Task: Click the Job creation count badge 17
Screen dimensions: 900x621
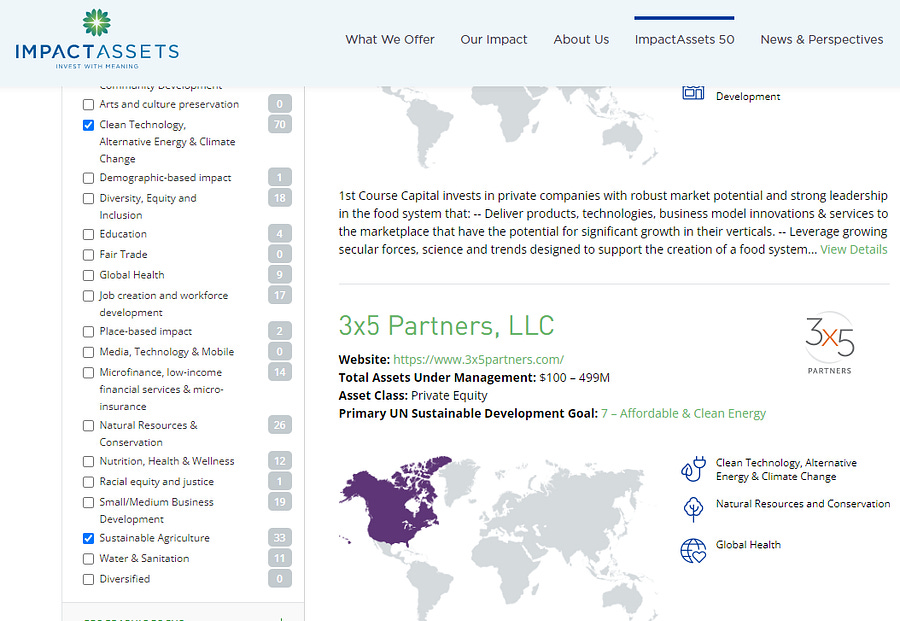Action: pos(280,296)
